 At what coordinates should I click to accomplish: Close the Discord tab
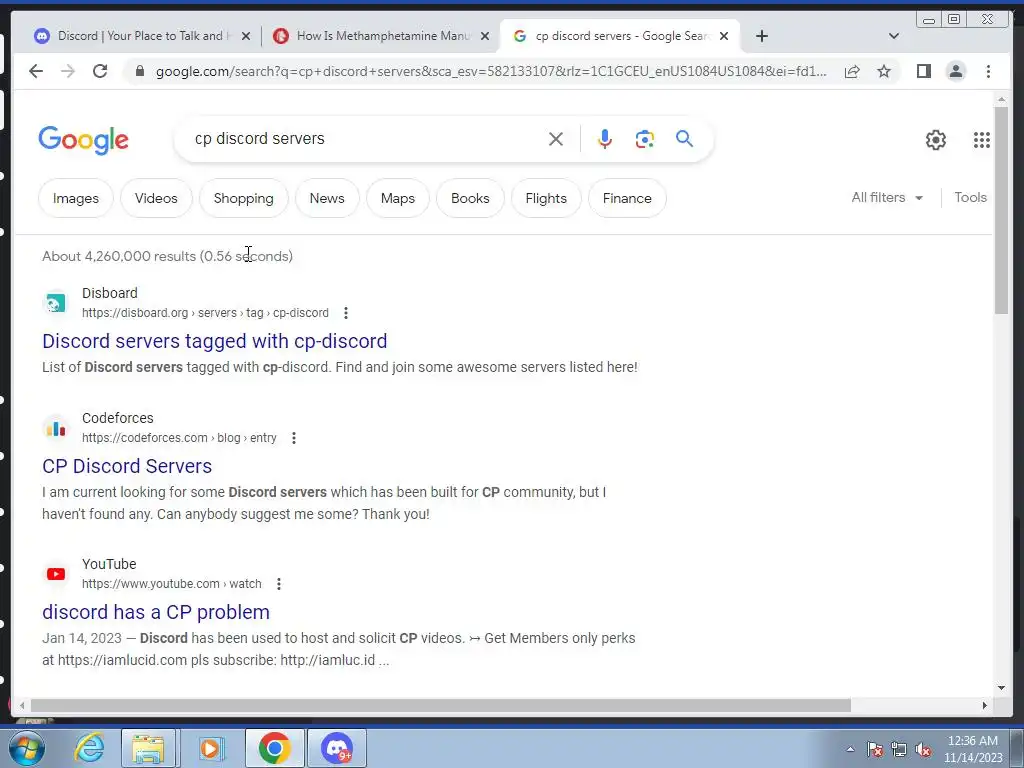(x=246, y=37)
